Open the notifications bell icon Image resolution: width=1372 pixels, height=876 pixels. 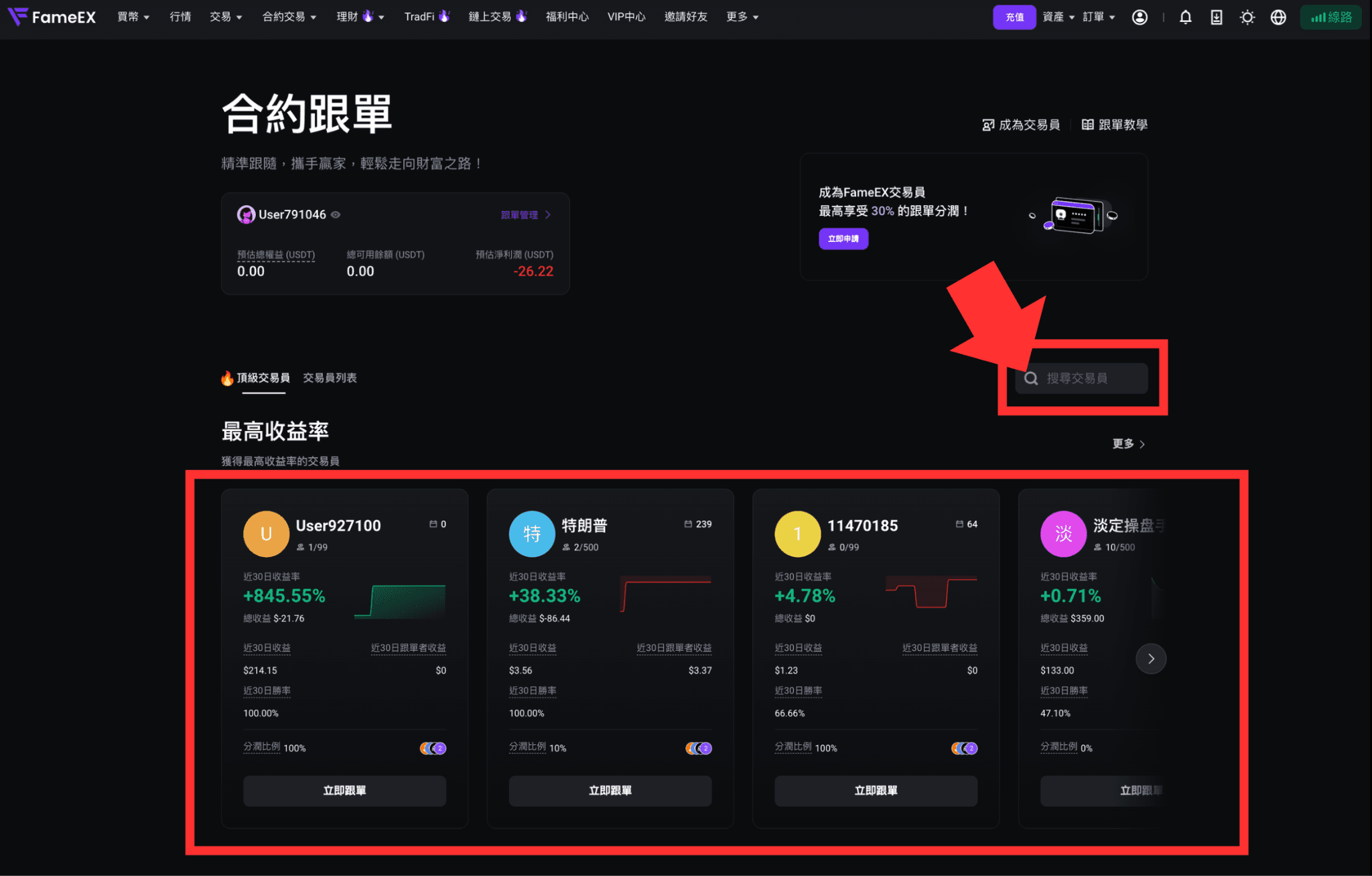[x=1185, y=17]
